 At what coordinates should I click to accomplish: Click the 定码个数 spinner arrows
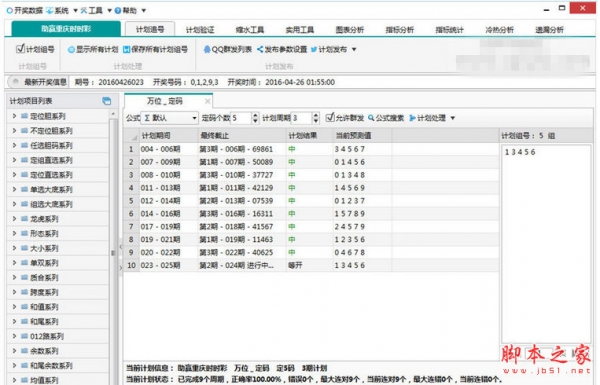[255, 118]
